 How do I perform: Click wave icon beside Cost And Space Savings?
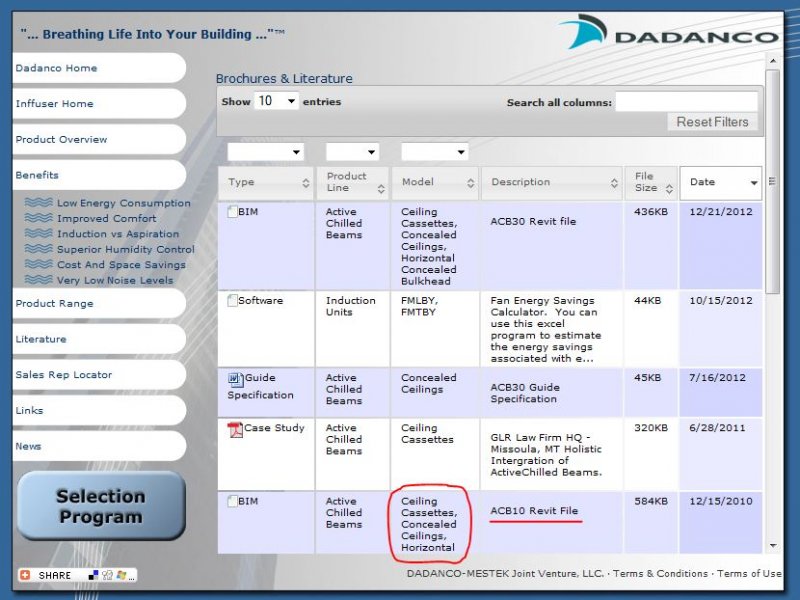point(39,264)
